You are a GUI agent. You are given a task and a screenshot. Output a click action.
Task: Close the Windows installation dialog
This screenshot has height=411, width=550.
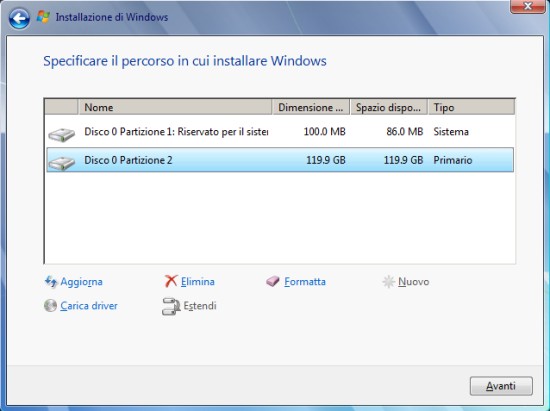point(528,6)
